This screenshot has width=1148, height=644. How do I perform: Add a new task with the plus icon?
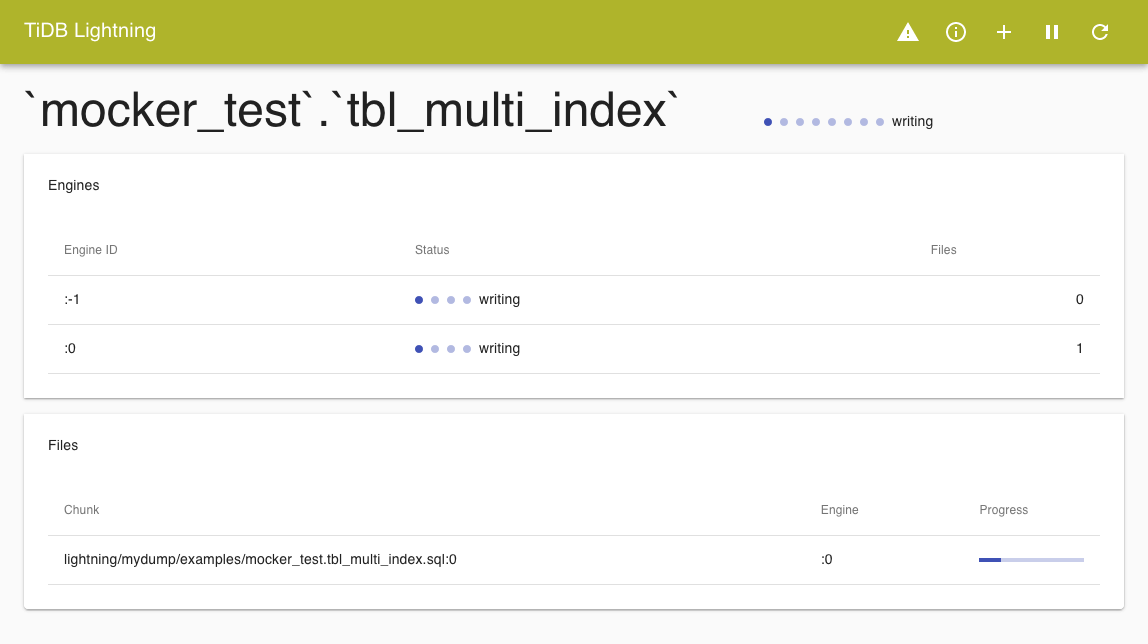(x=1003, y=32)
